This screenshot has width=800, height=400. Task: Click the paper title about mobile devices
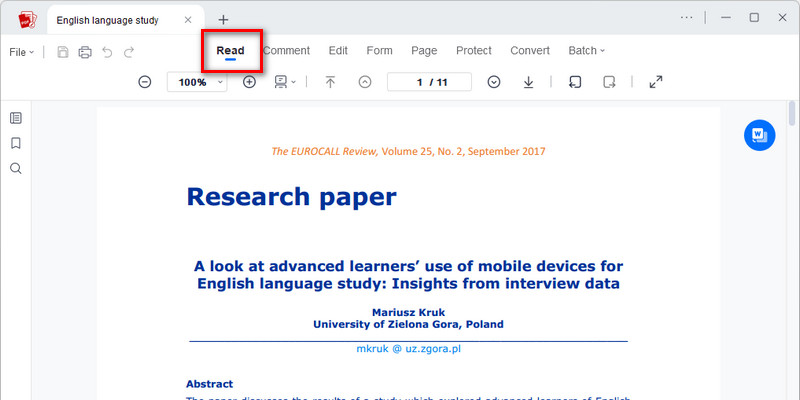[x=408, y=274]
